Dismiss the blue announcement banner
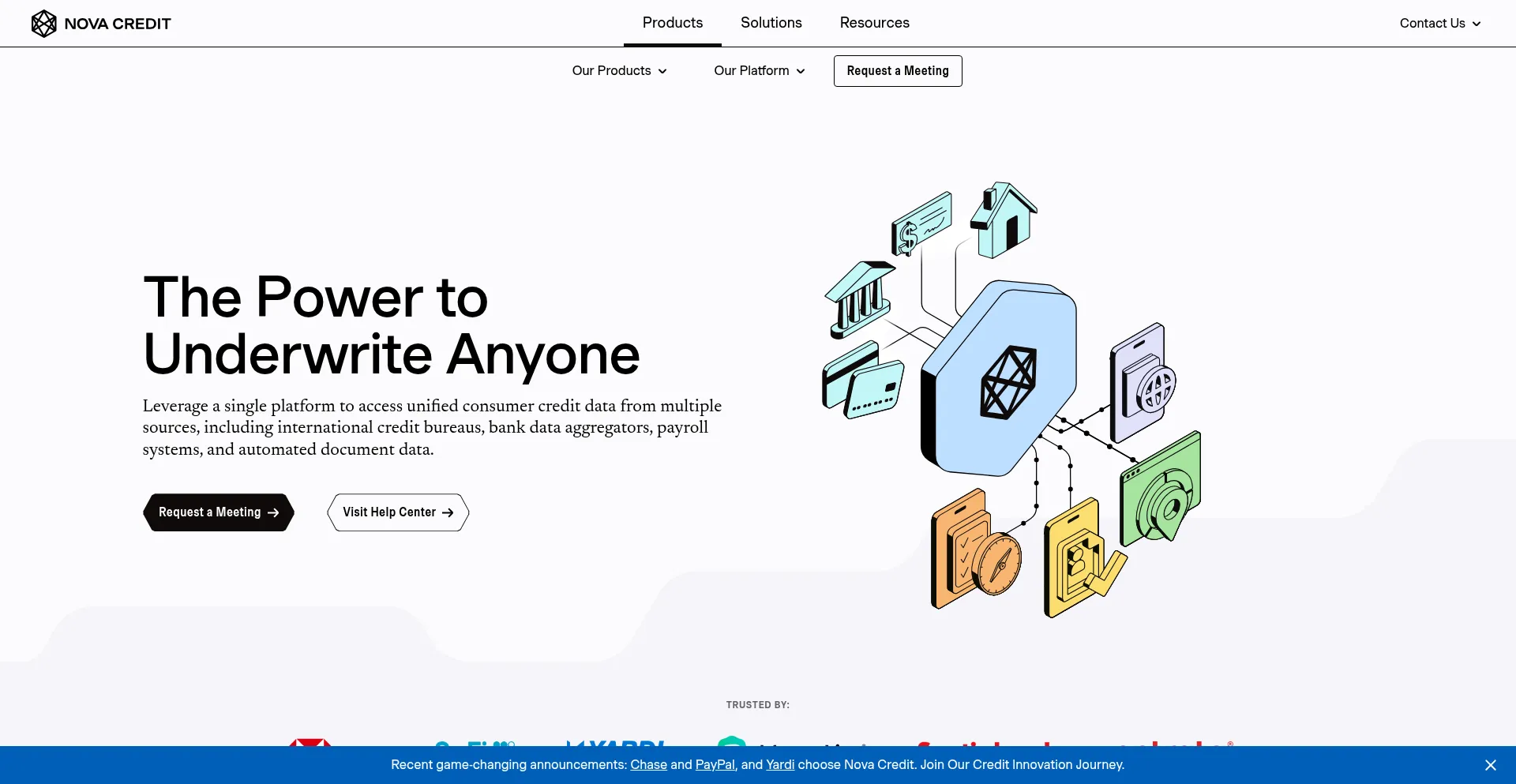 click(1490, 765)
